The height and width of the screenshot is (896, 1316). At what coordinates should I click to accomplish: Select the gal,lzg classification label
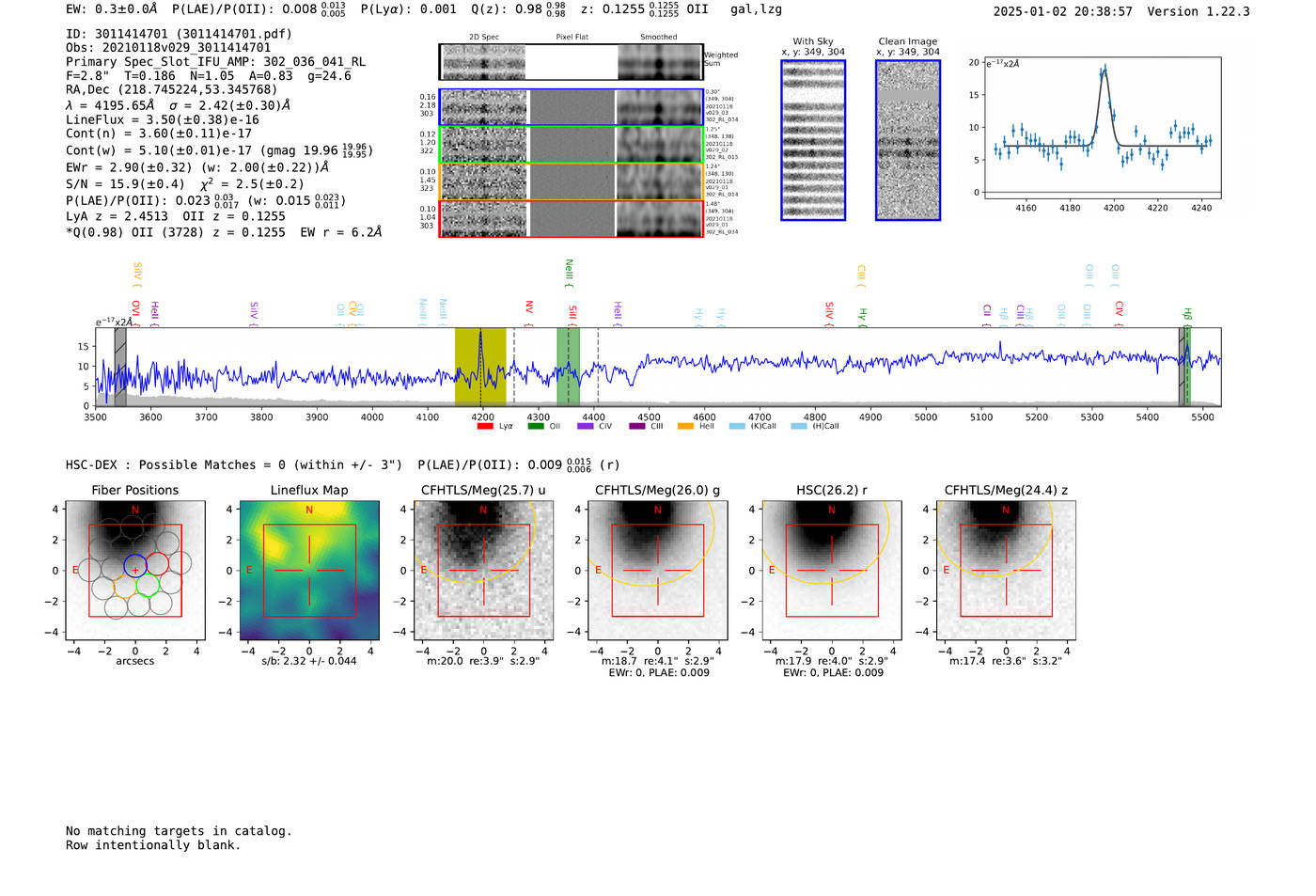click(756, 9)
